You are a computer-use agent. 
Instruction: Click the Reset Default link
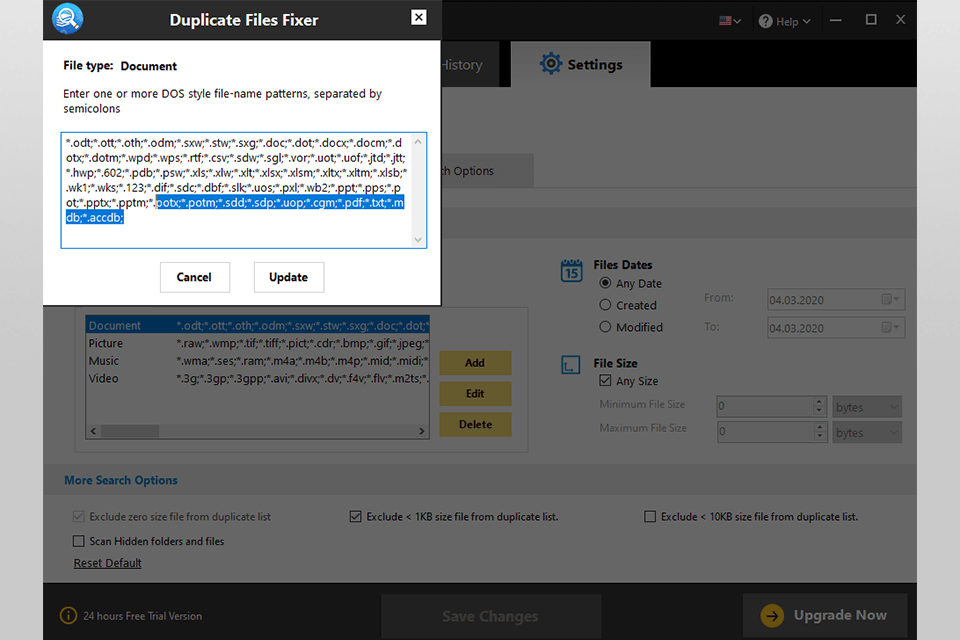point(108,563)
